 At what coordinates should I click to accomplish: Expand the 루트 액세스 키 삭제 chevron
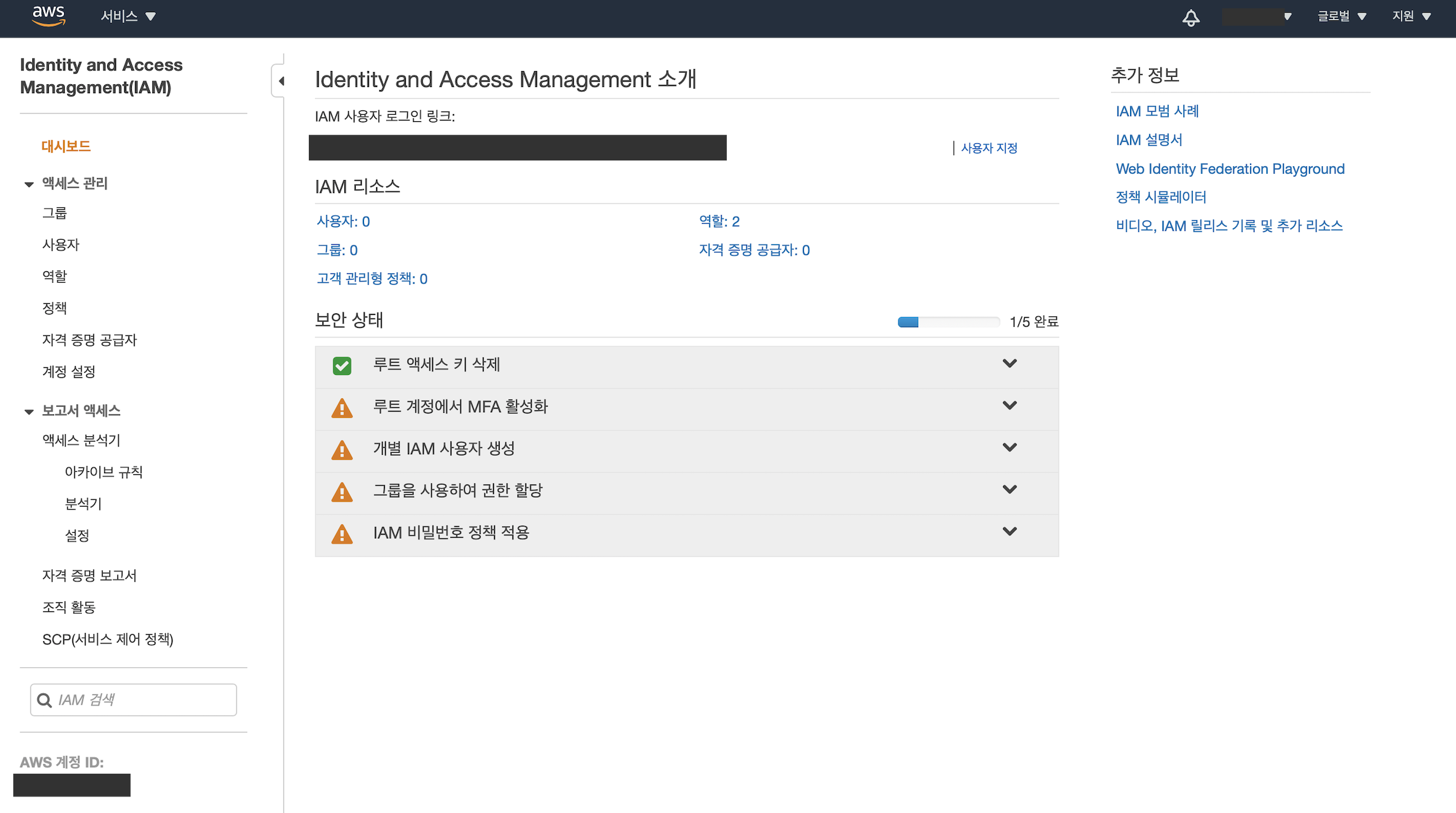click(1010, 363)
